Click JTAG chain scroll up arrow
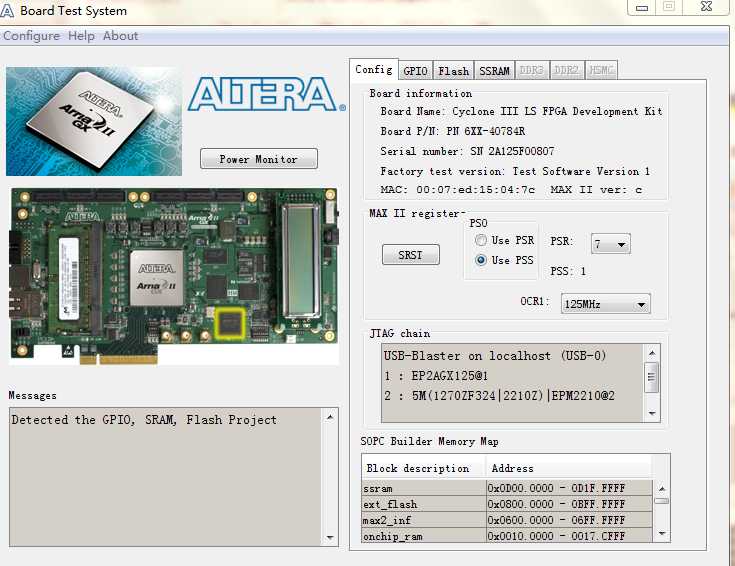 (x=652, y=353)
